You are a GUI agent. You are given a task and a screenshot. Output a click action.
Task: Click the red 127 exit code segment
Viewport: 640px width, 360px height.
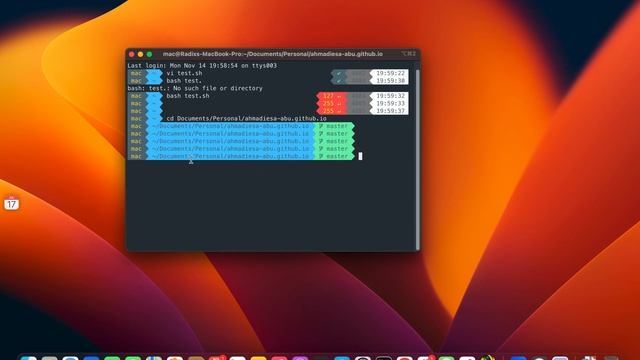click(332, 96)
